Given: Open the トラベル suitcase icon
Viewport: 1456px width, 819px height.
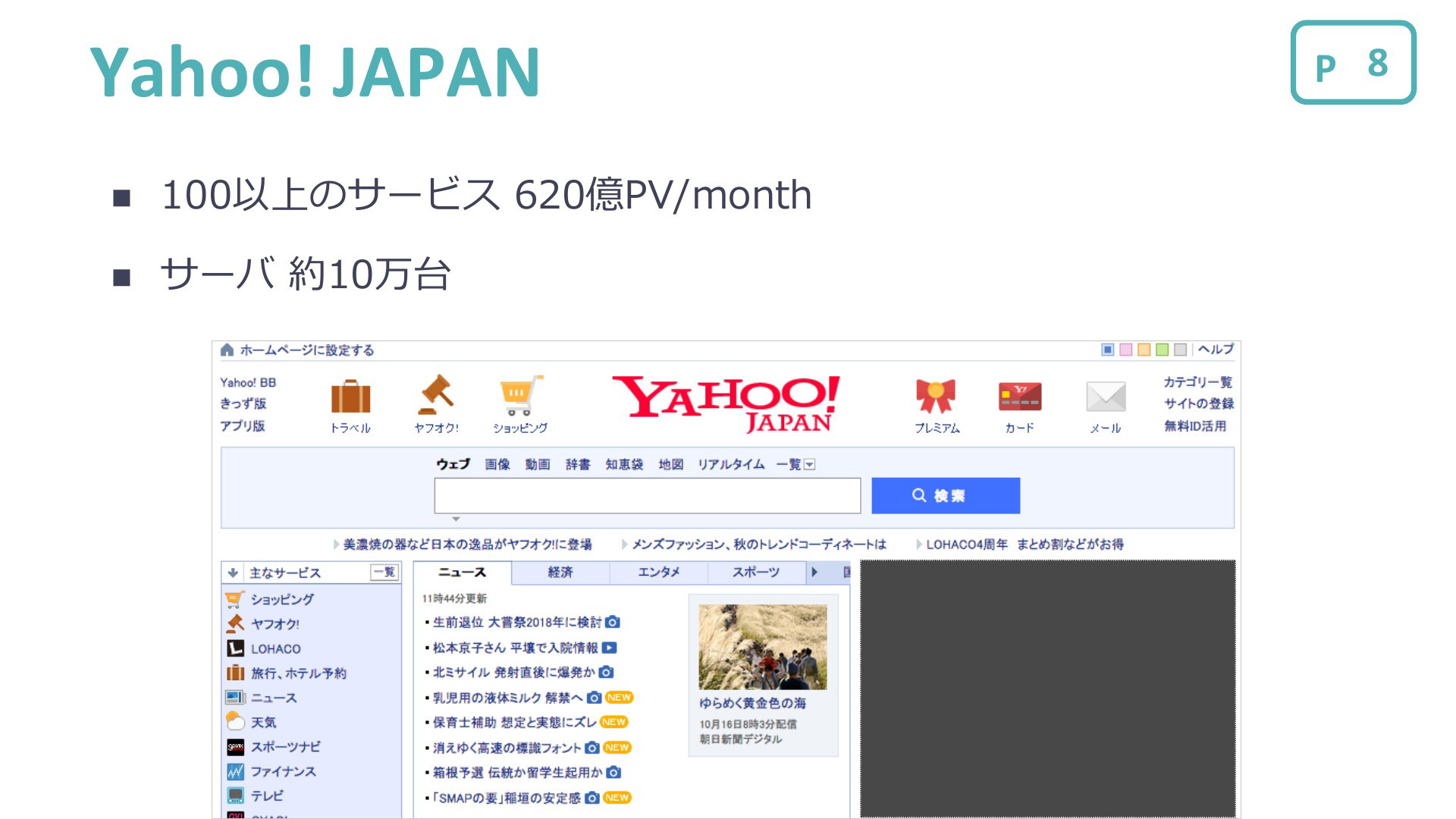Looking at the screenshot, I should [x=350, y=397].
